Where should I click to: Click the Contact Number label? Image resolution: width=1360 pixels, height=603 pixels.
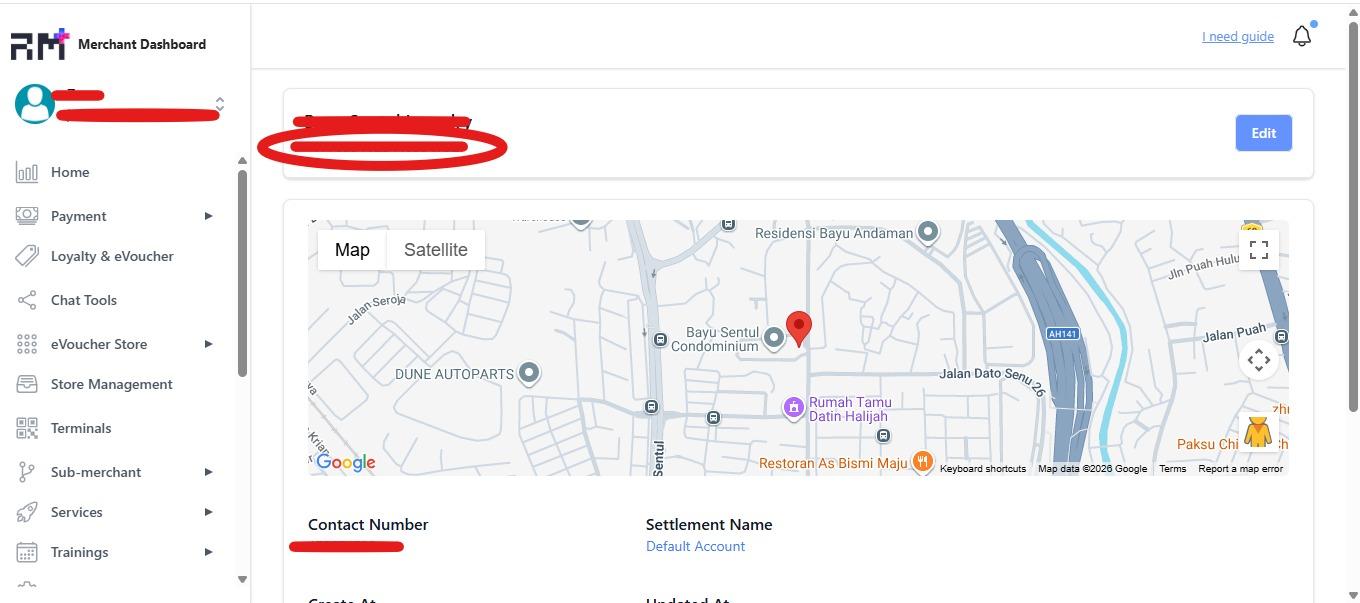click(x=368, y=524)
